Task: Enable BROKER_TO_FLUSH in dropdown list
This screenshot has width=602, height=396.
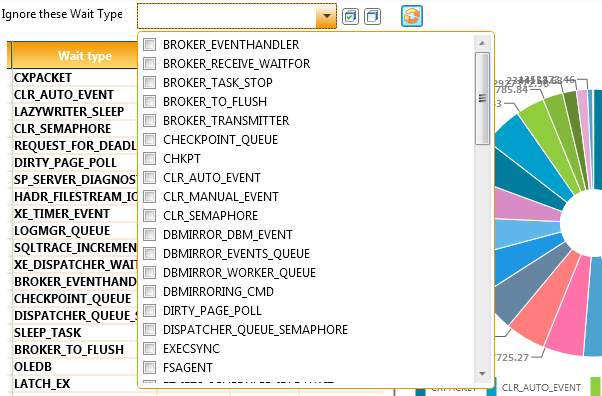Action: (x=149, y=101)
